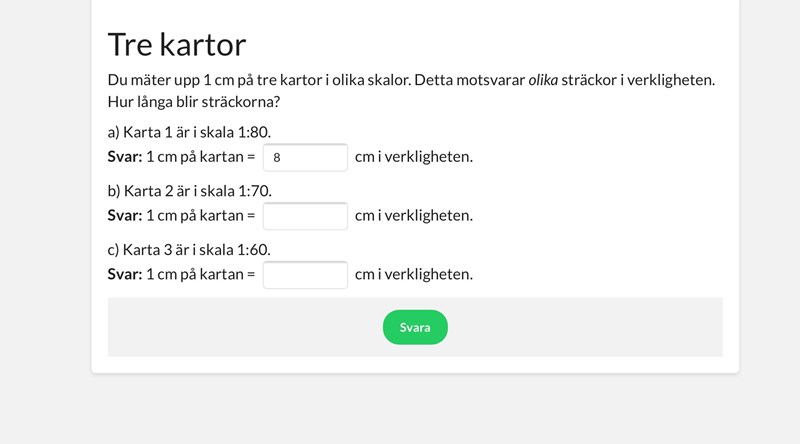Screen dimensions: 800x444
Task: Click the bold "Svar:" label in part a
Action: [x=125, y=157]
